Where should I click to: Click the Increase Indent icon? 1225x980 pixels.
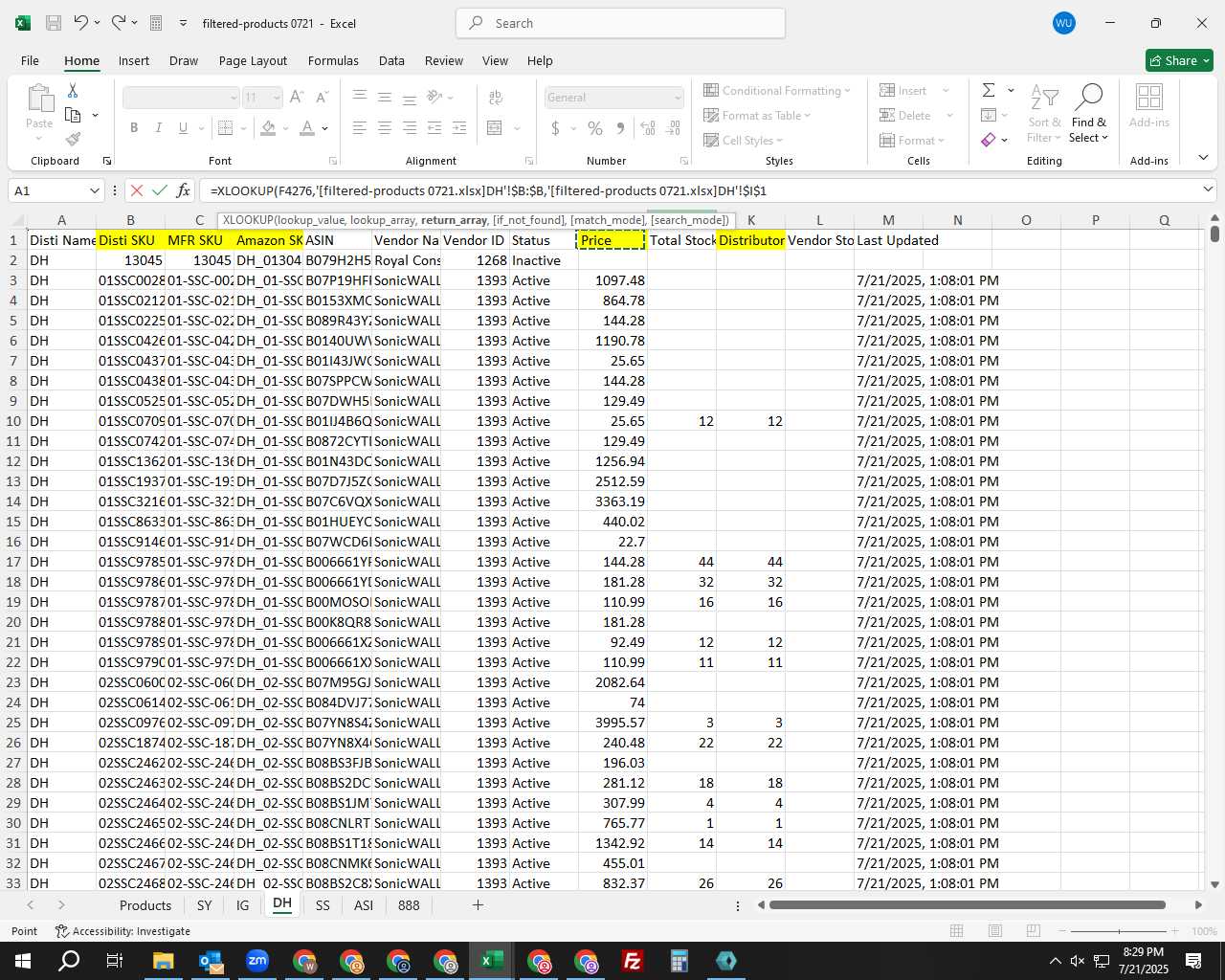pyautogui.click(x=459, y=127)
